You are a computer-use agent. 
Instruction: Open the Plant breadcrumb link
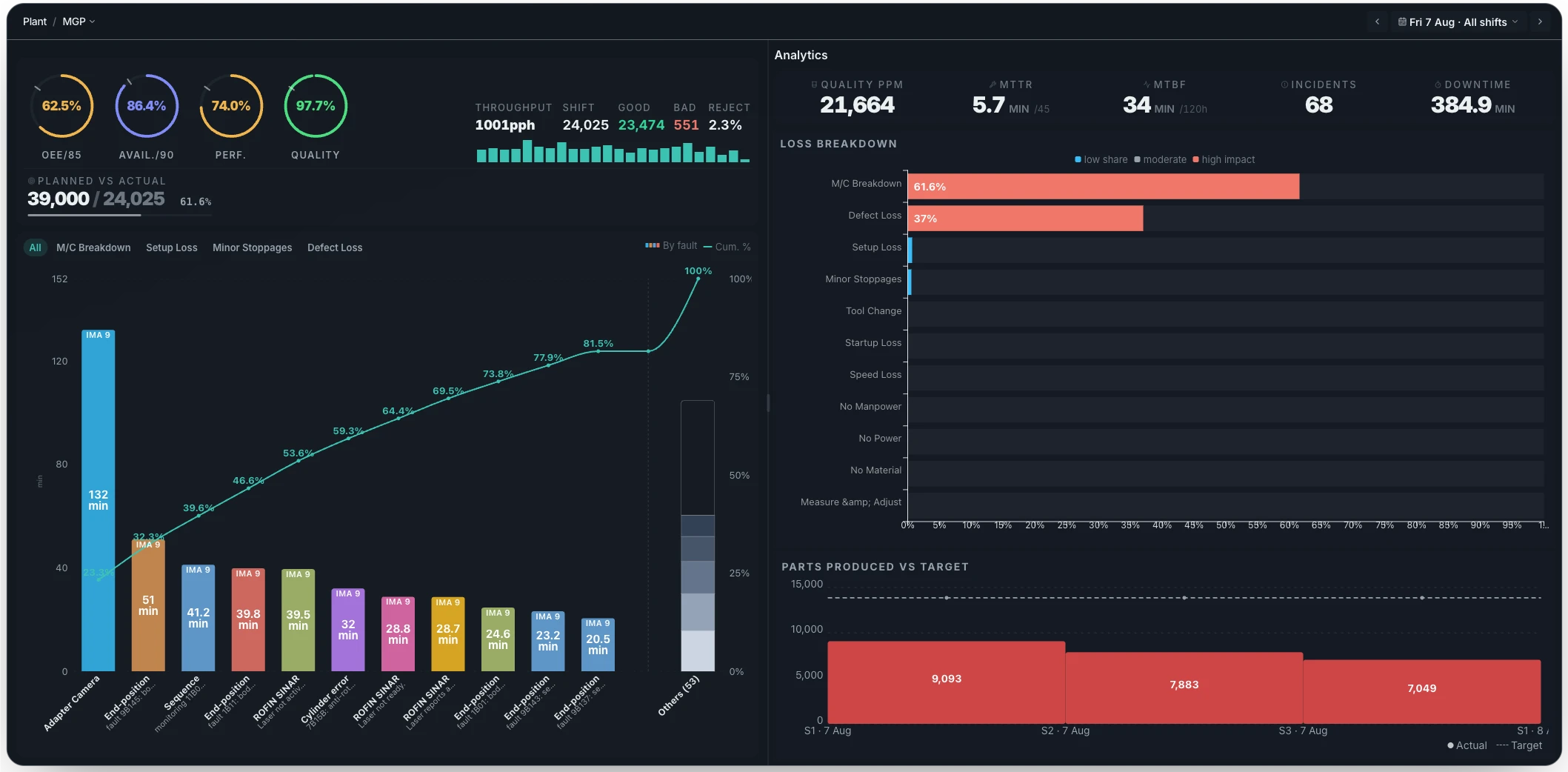tap(35, 21)
